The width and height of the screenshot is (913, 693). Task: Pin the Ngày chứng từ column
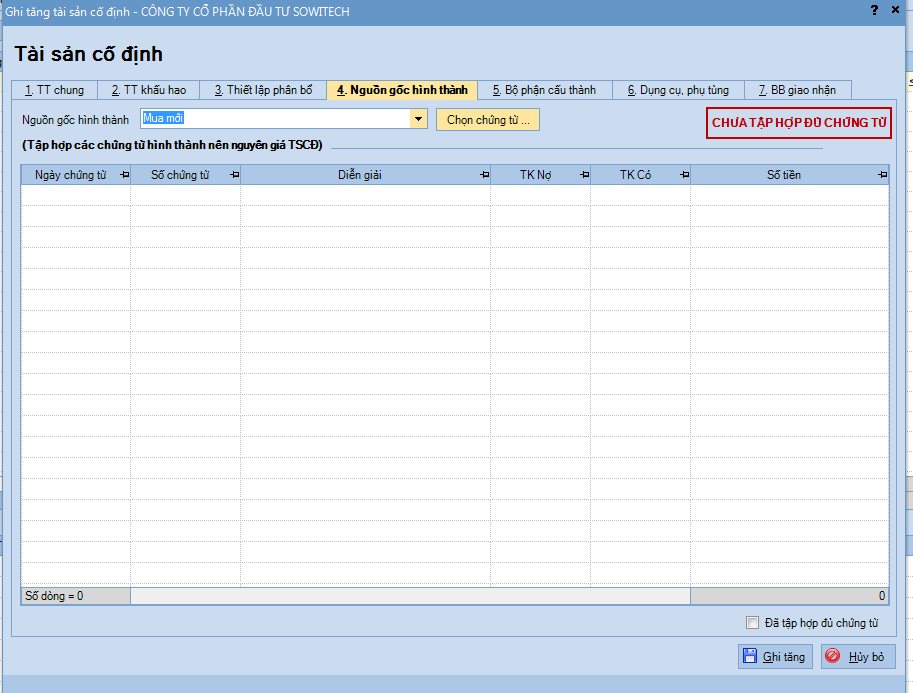[x=124, y=175]
